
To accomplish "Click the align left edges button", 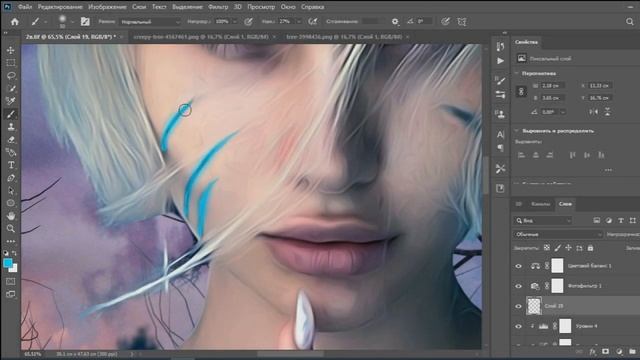I will [521, 155].
